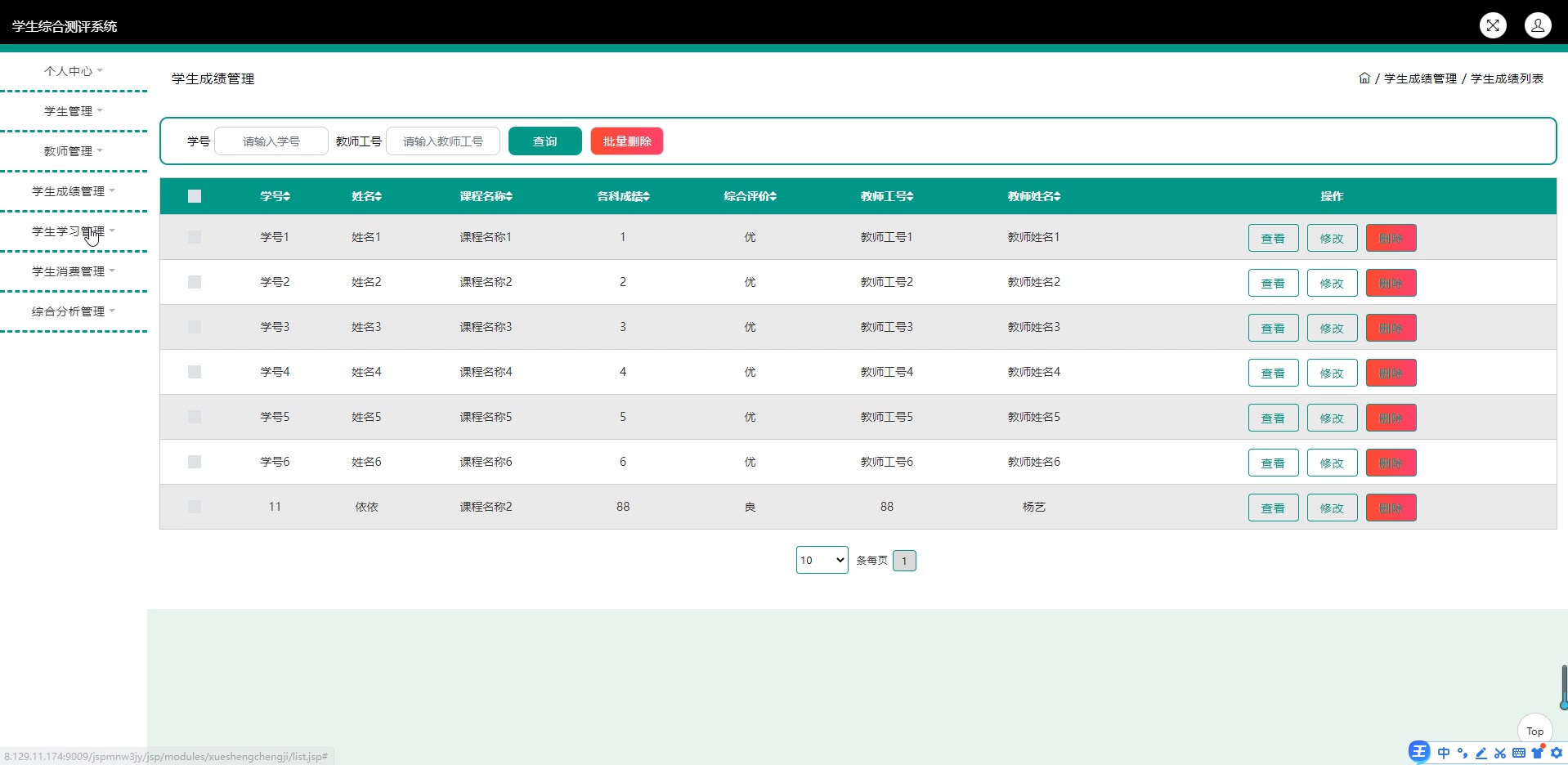Screen dimensions: 1568x765
Task: Sort the table by 姓名 column
Action: (x=367, y=196)
